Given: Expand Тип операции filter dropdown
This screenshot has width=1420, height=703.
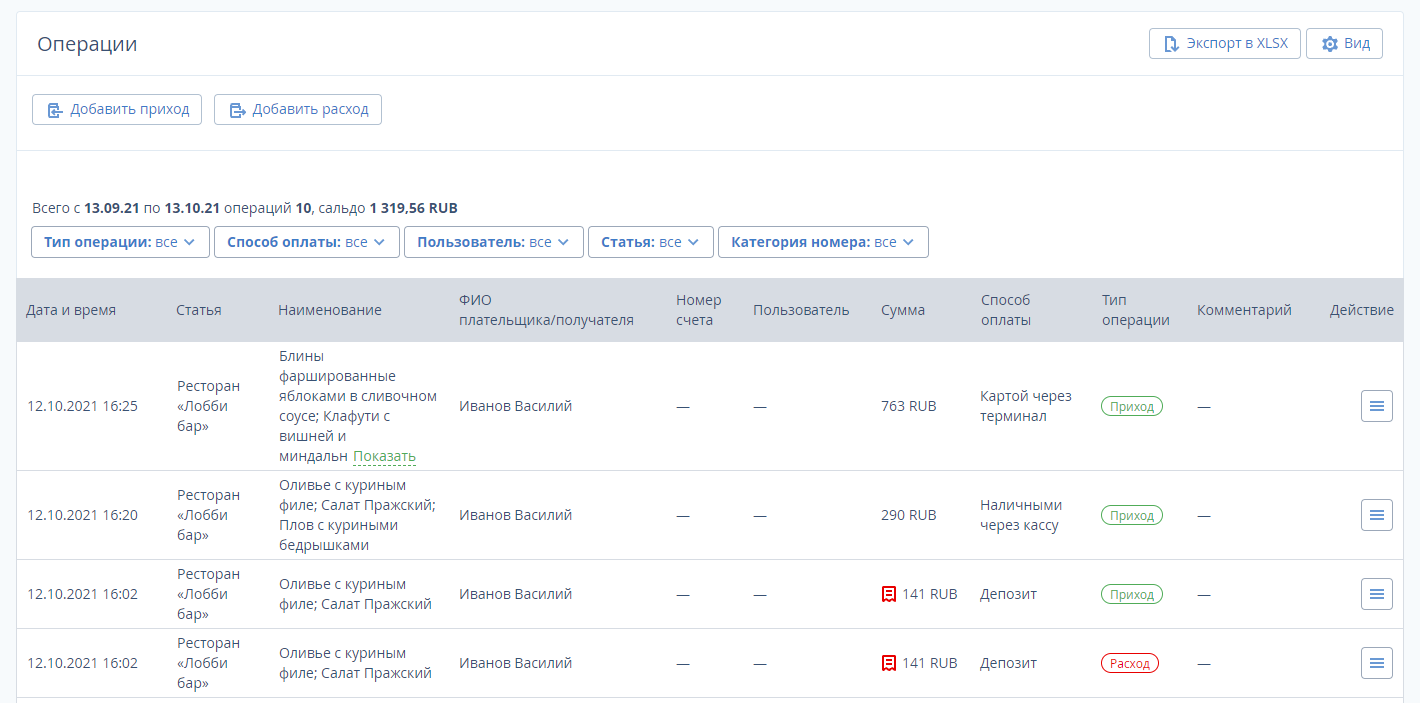Looking at the screenshot, I should (120, 242).
